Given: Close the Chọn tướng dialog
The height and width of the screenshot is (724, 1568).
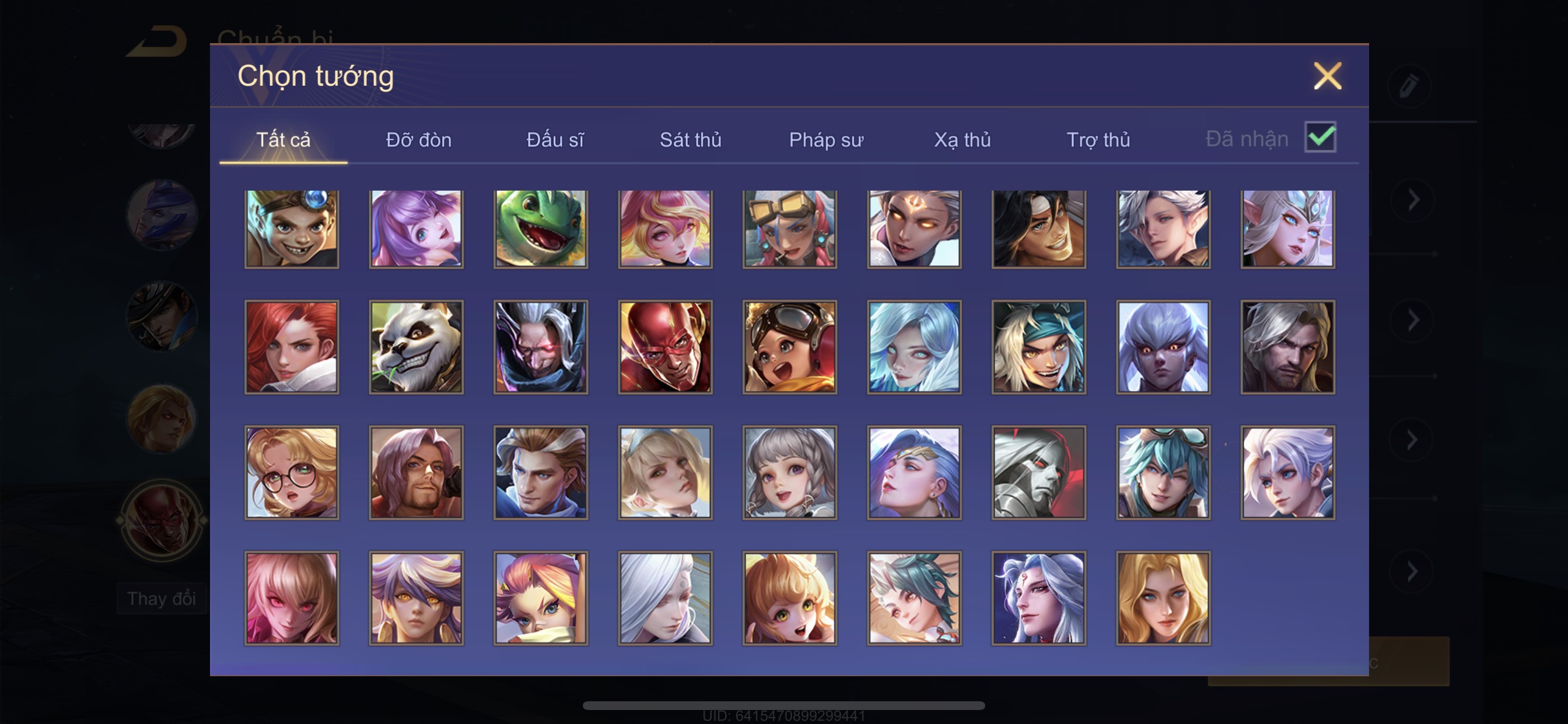Looking at the screenshot, I should pyautogui.click(x=1328, y=76).
